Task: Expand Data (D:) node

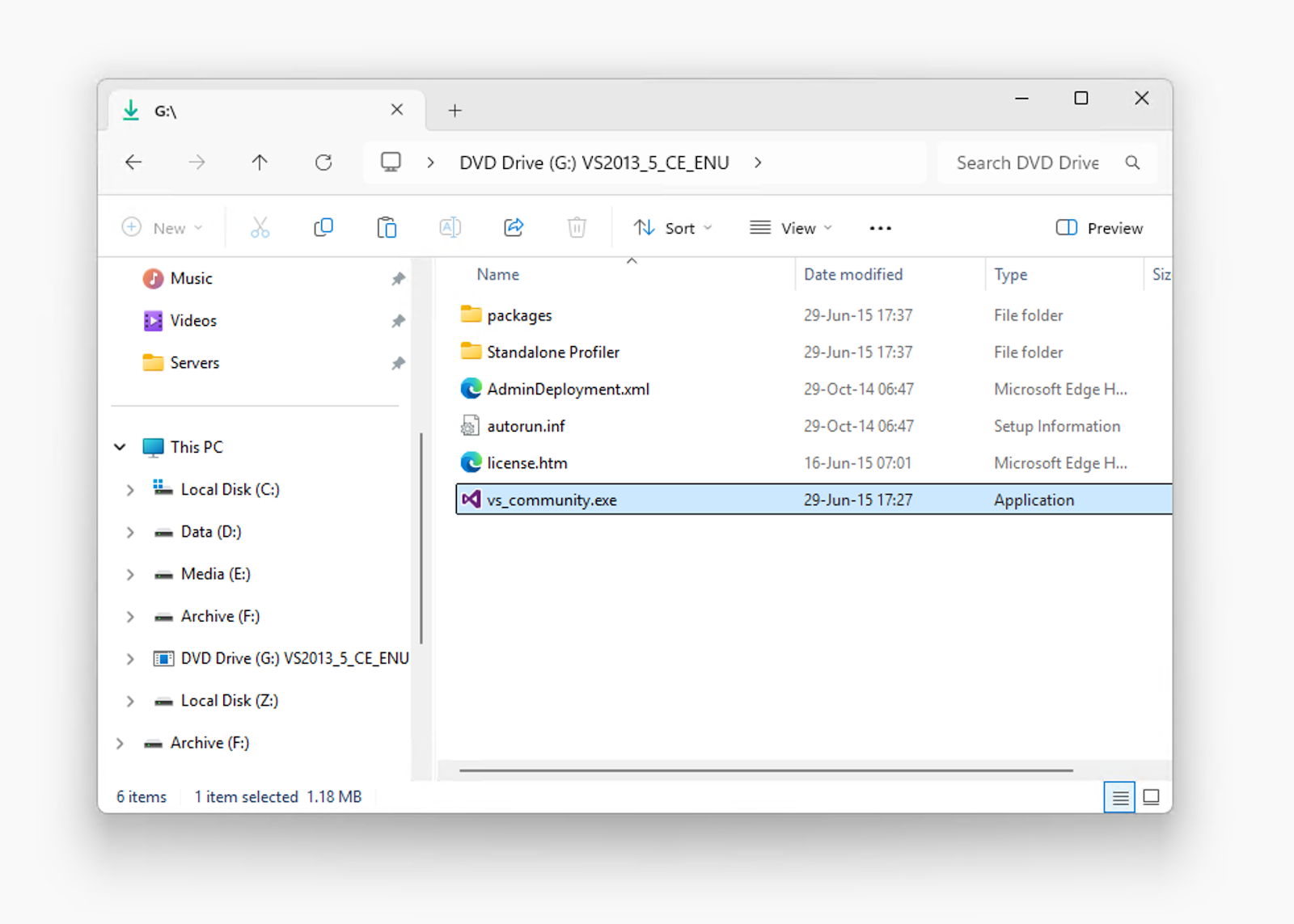Action: pyautogui.click(x=130, y=532)
